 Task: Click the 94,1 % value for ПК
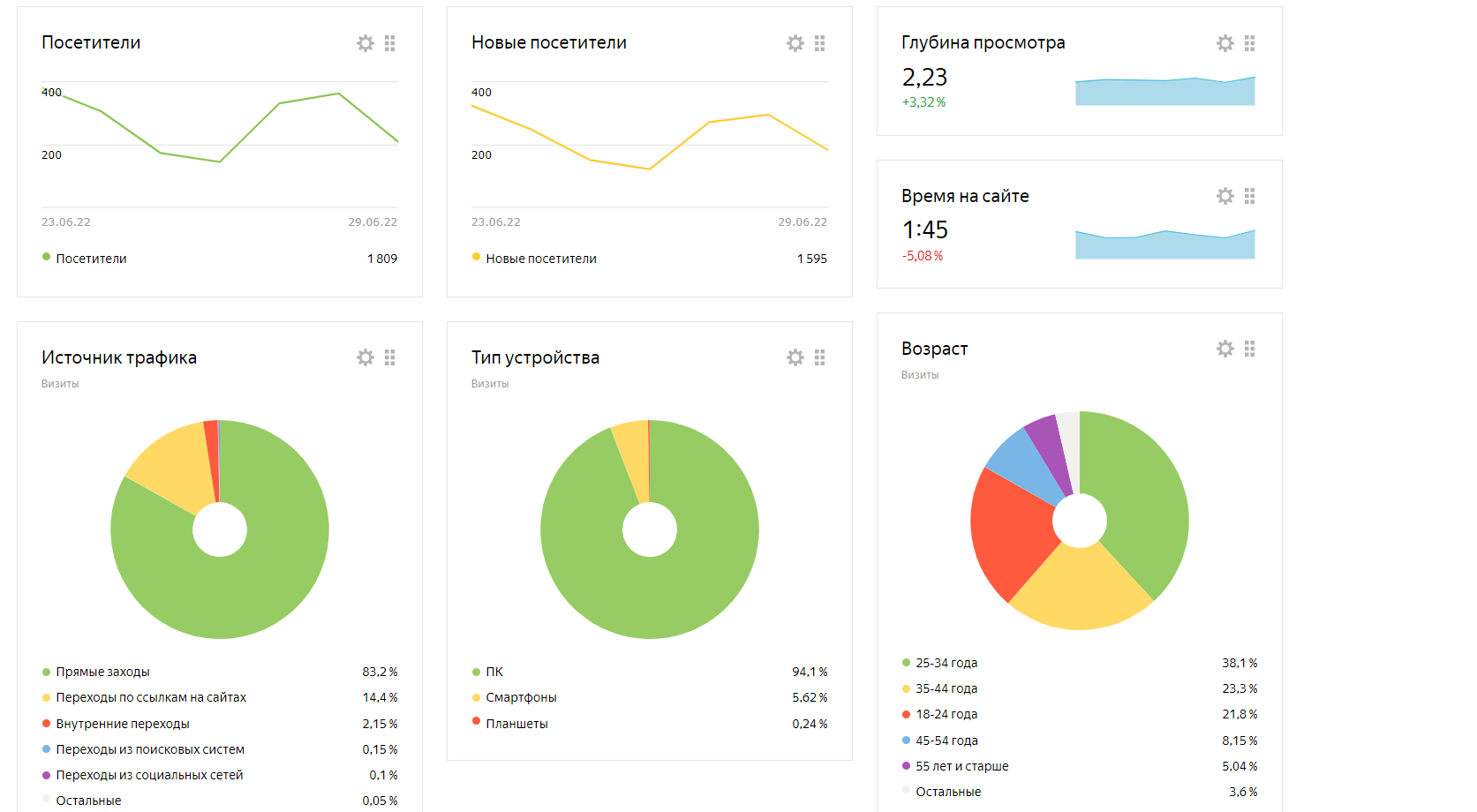point(810,672)
